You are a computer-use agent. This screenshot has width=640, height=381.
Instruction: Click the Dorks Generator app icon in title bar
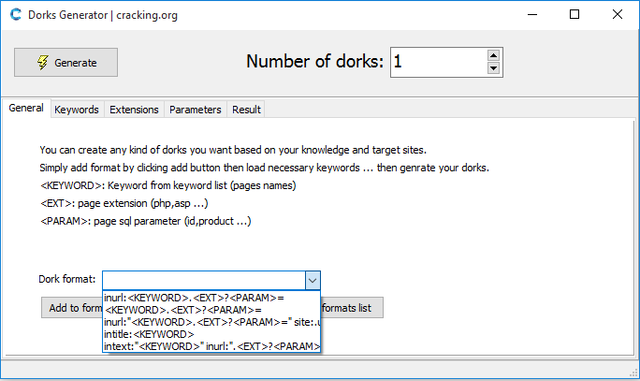[16, 15]
